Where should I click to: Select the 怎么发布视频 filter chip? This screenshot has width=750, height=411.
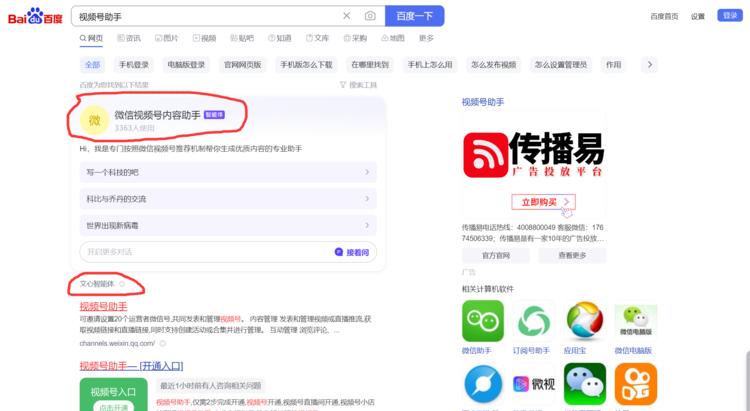click(x=494, y=65)
